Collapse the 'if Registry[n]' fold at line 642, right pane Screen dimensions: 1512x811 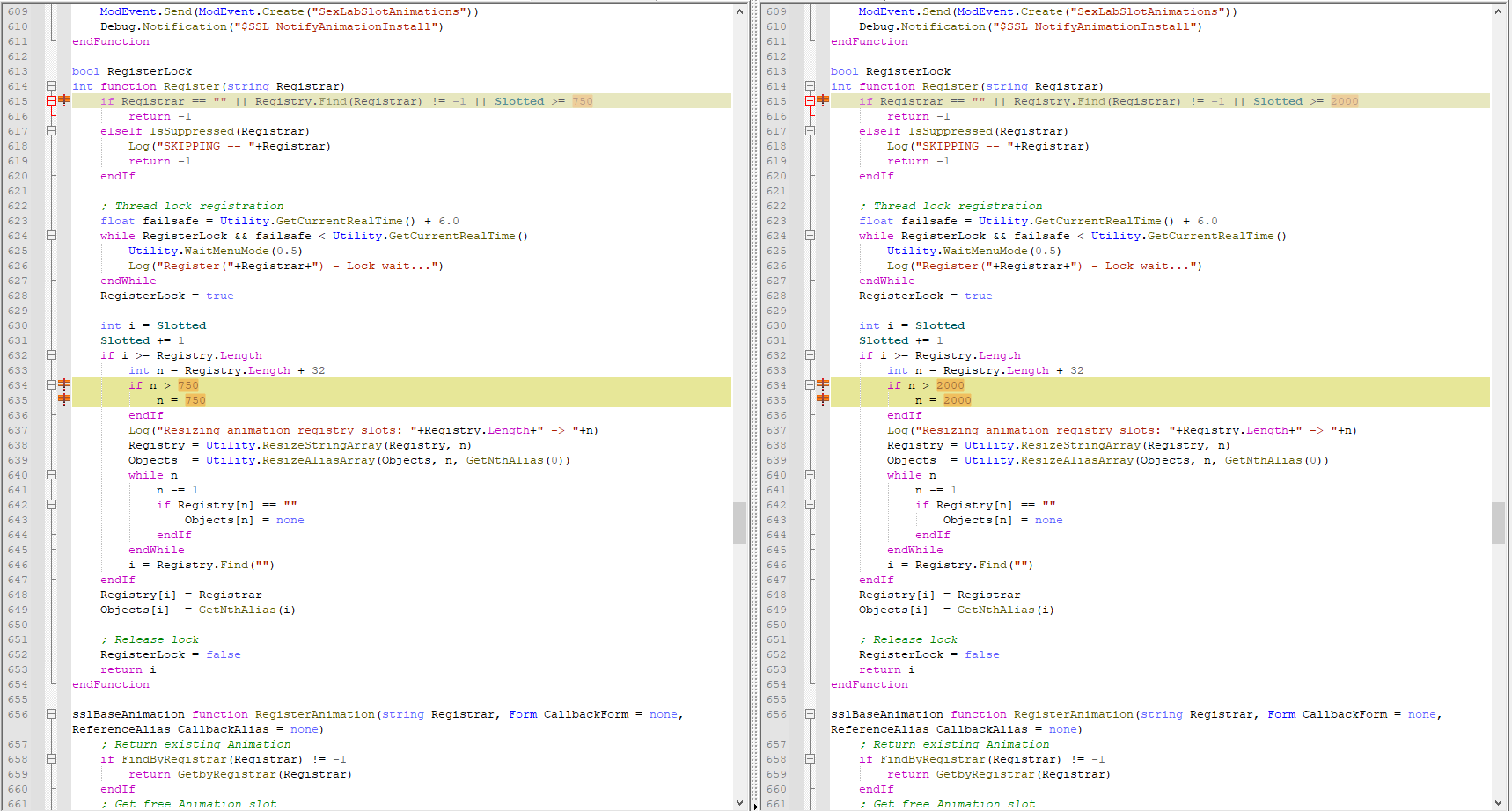pyautogui.click(x=810, y=505)
